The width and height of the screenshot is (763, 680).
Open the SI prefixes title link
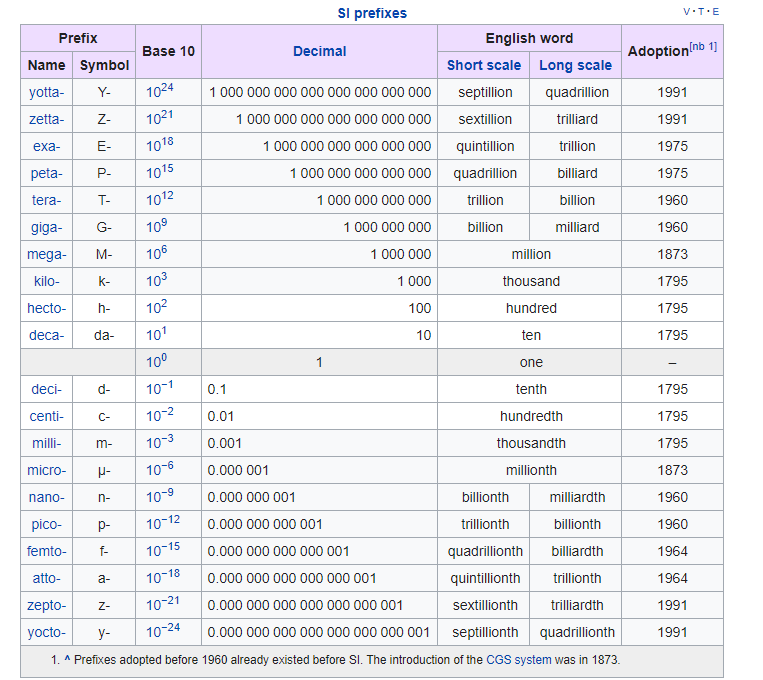pyautogui.click(x=372, y=13)
